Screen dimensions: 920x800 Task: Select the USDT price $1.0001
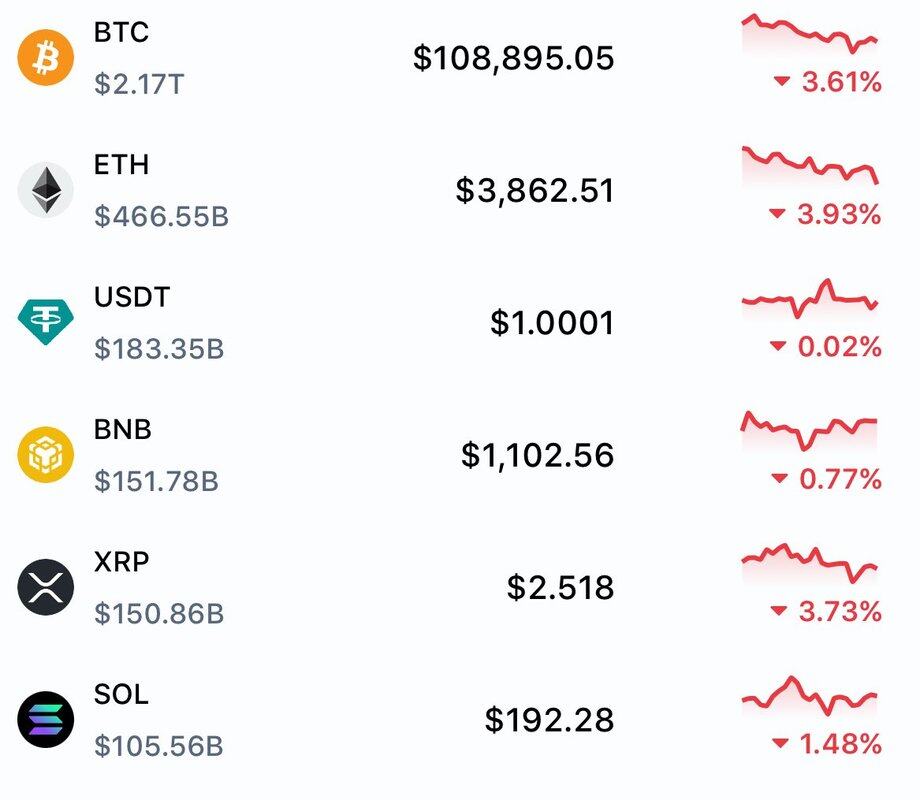pos(551,322)
